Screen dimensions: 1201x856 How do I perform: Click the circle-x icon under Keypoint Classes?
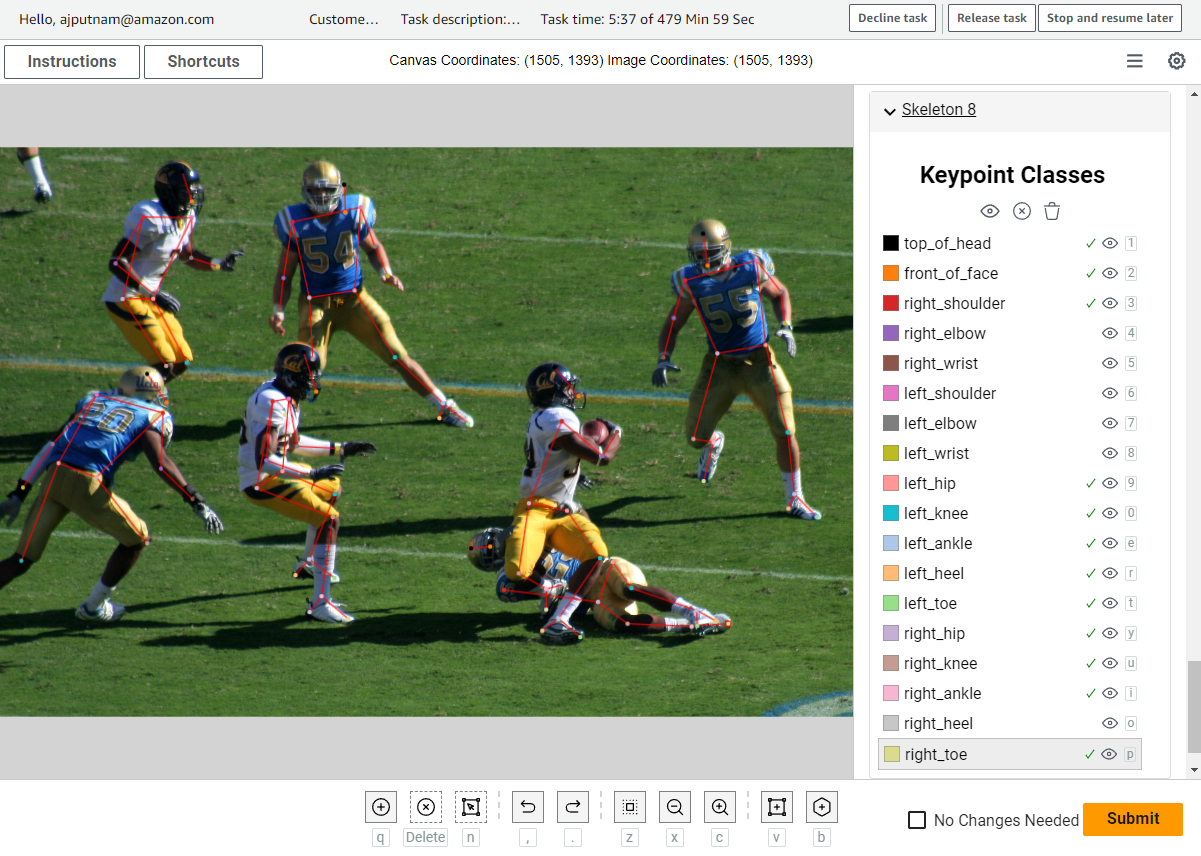1021,211
